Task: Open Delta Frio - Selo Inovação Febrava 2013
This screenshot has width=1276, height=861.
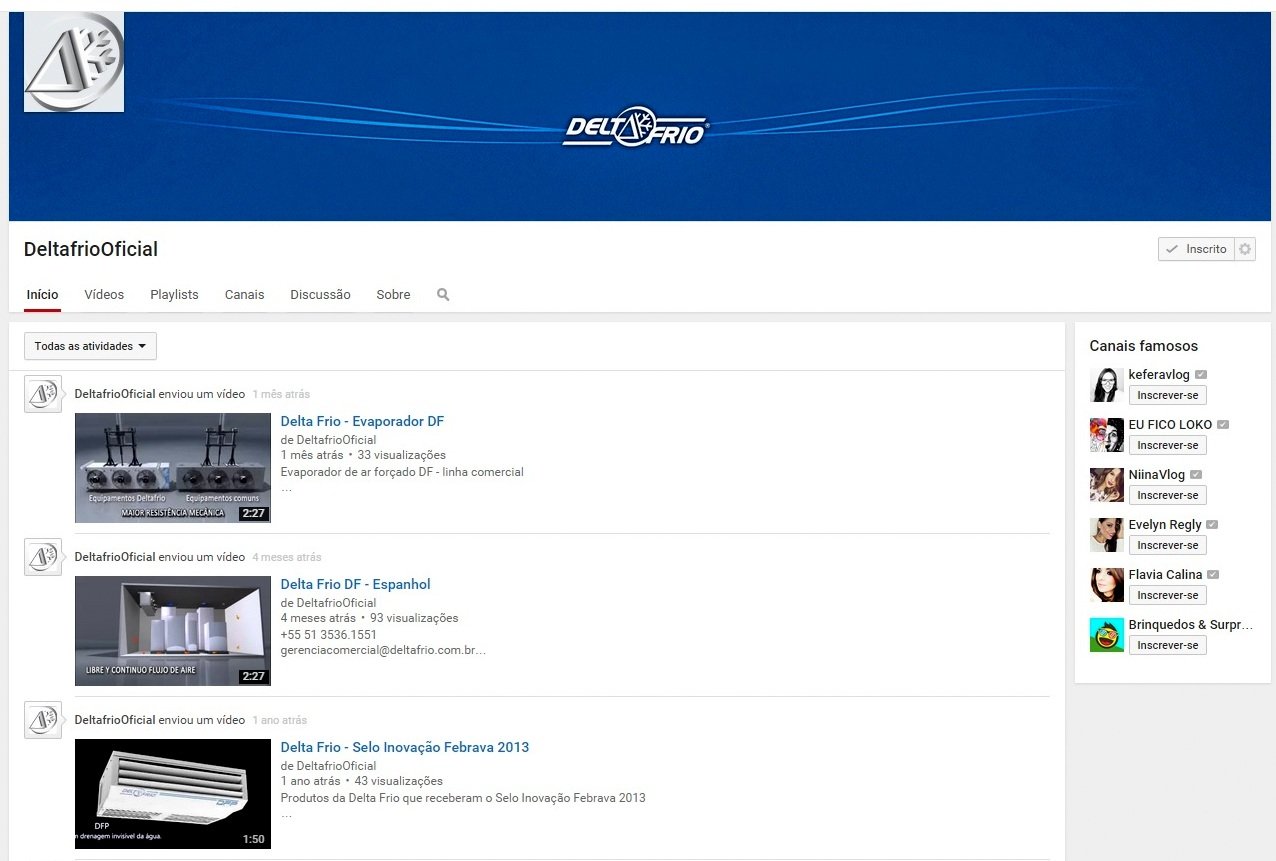Action: 405,747
